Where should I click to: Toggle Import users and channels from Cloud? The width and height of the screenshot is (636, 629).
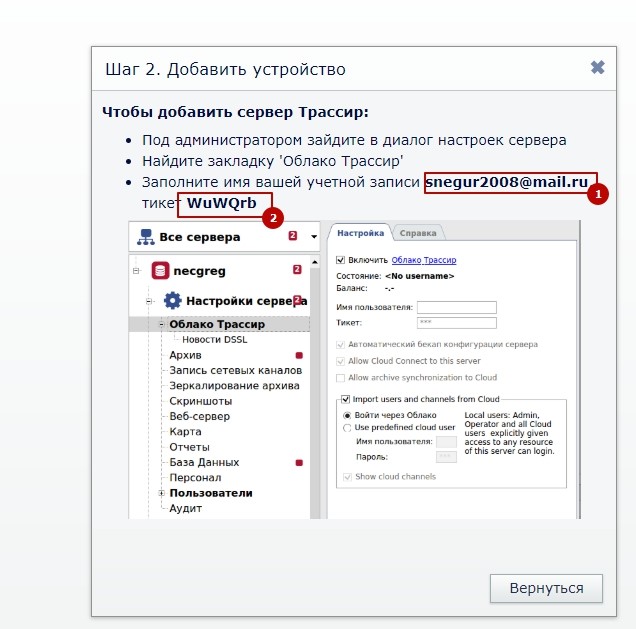pos(345,399)
